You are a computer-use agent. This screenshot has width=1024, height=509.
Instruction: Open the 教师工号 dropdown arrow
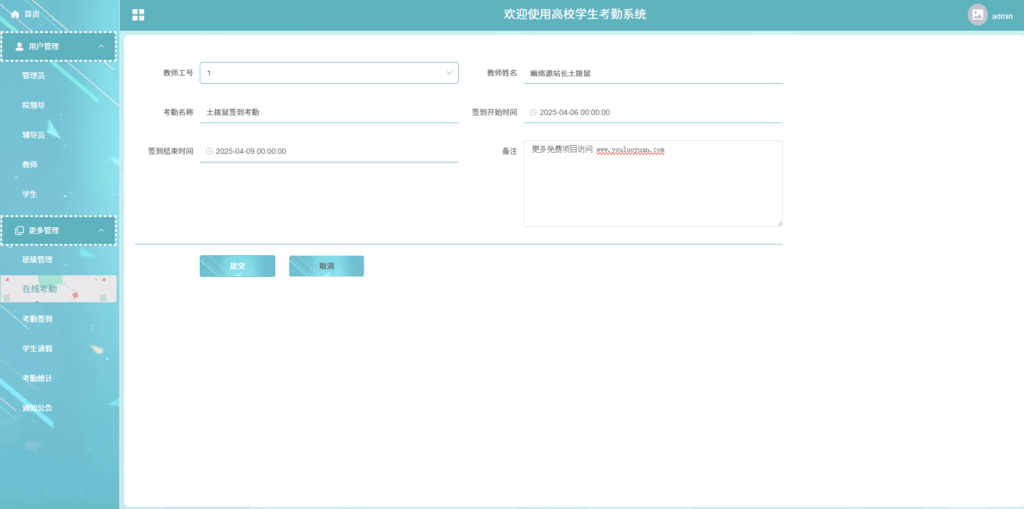449,73
